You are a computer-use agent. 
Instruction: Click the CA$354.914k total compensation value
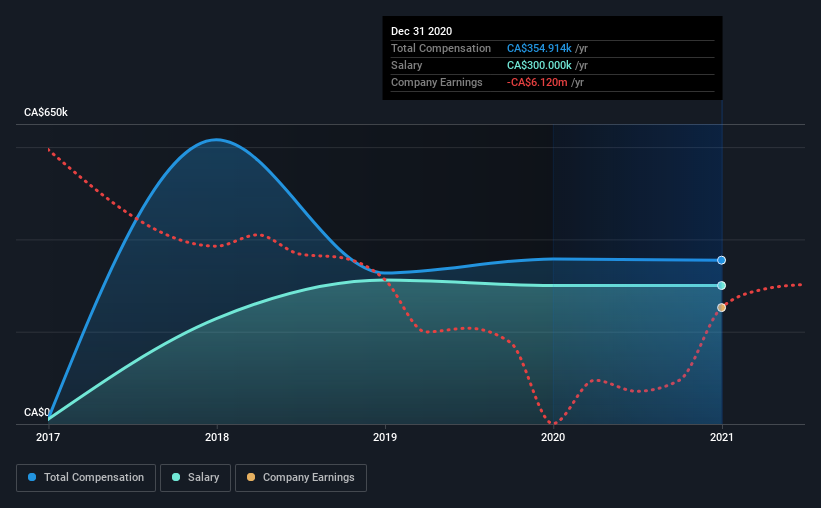[539, 48]
